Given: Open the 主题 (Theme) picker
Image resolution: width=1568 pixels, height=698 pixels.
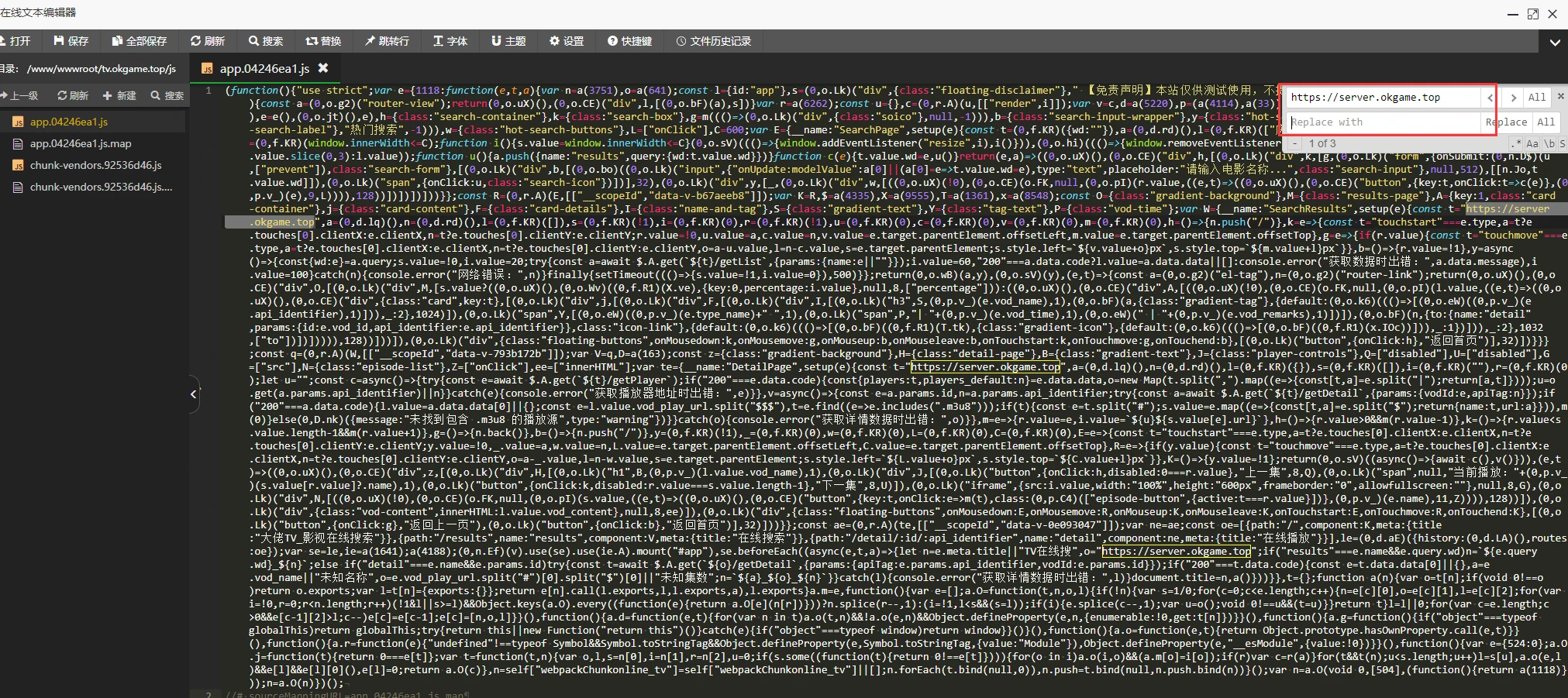Looking at the screenshot, I should [x=508, y=41].
